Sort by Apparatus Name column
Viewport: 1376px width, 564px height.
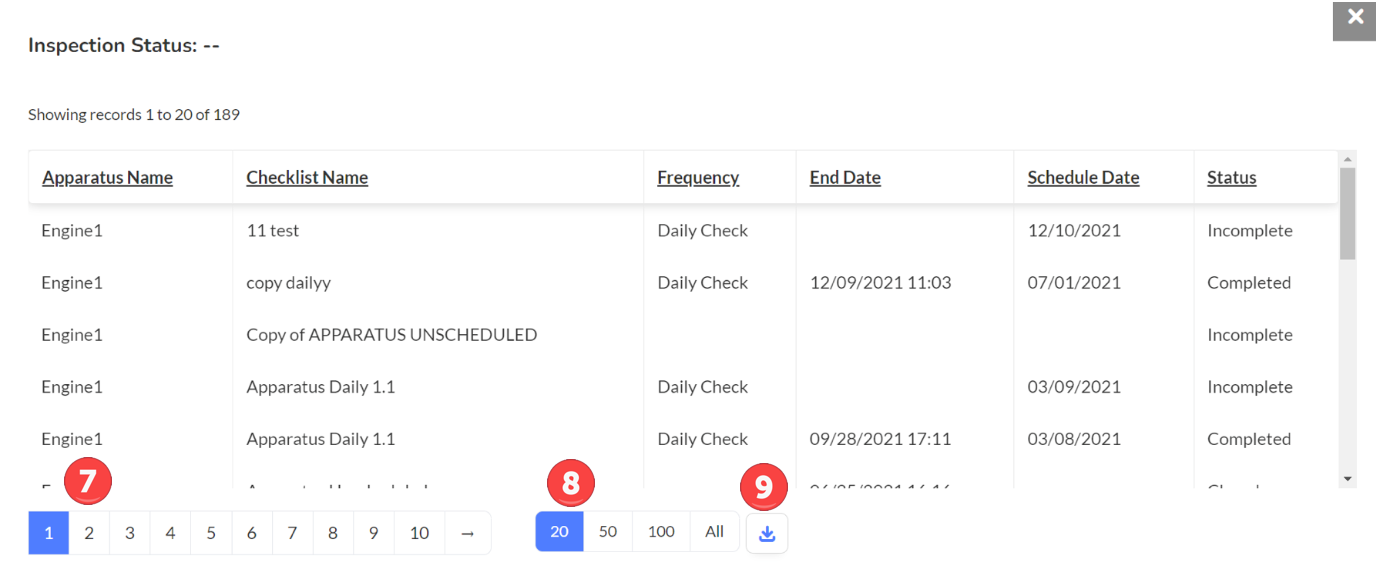(x=107, y=178)
